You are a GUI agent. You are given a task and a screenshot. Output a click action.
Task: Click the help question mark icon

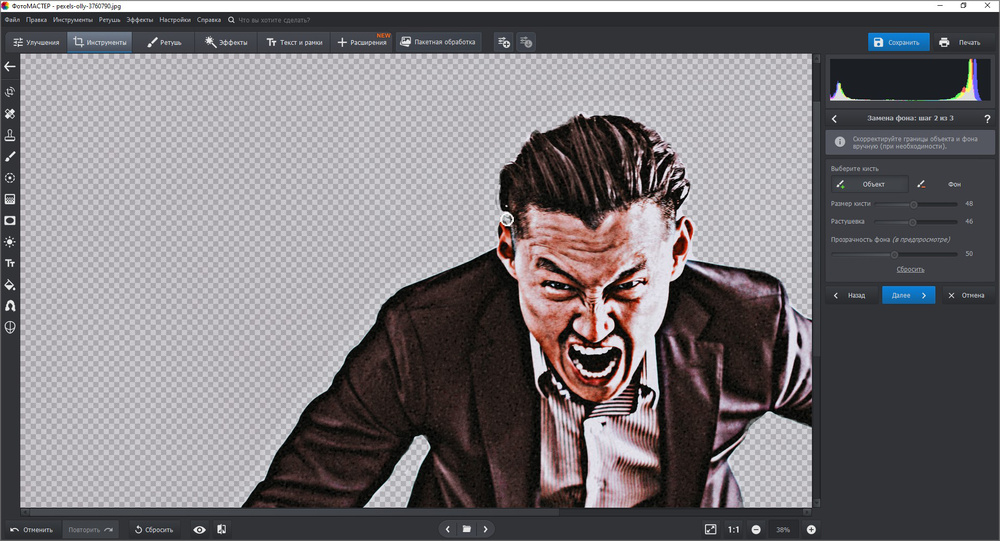tap(987, 119)
